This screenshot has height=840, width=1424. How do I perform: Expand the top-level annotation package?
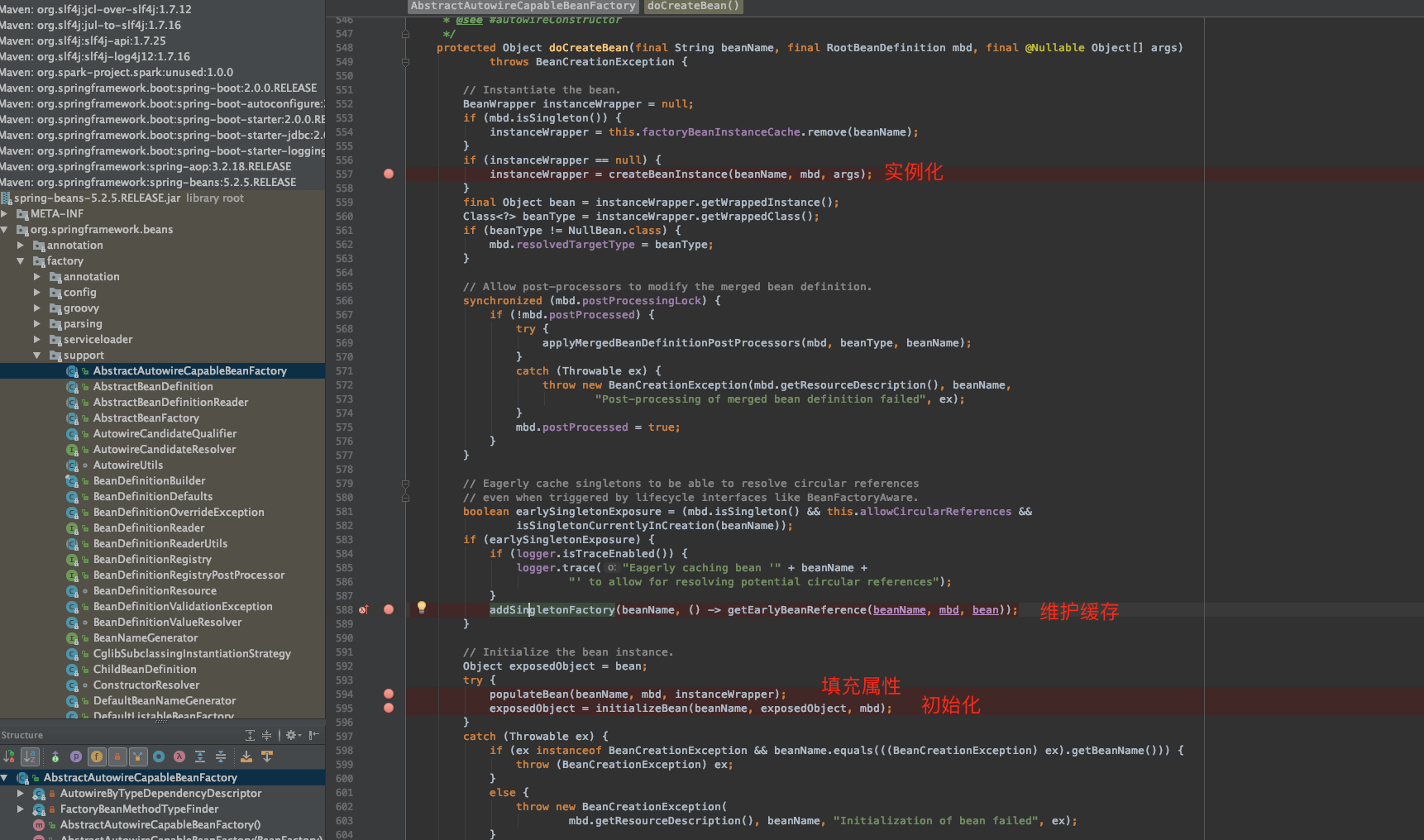21,245
